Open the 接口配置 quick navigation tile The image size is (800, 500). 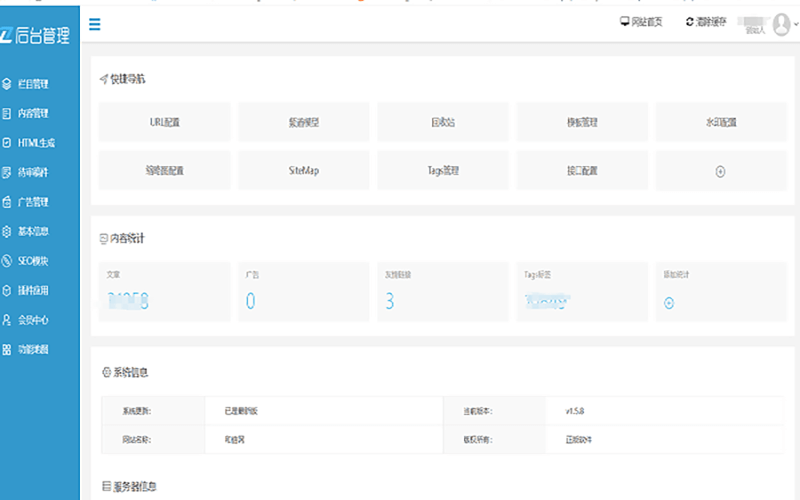(582, 170)
